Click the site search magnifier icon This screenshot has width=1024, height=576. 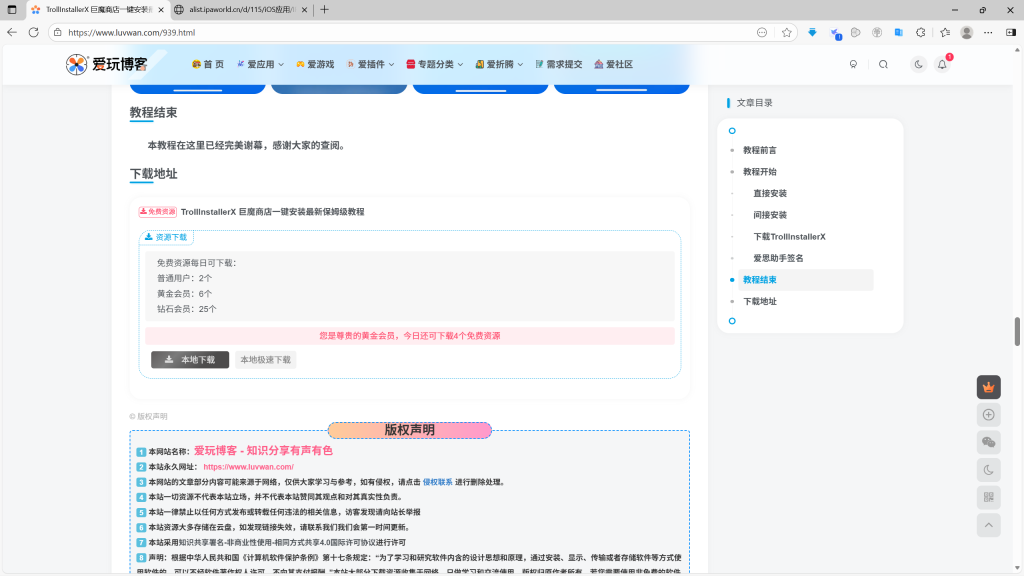(883, 64)
